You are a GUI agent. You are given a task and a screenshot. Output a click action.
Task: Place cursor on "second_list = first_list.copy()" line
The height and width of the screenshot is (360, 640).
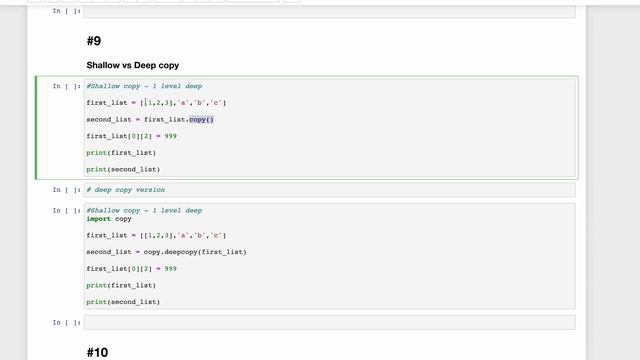[x=150, y=119]
